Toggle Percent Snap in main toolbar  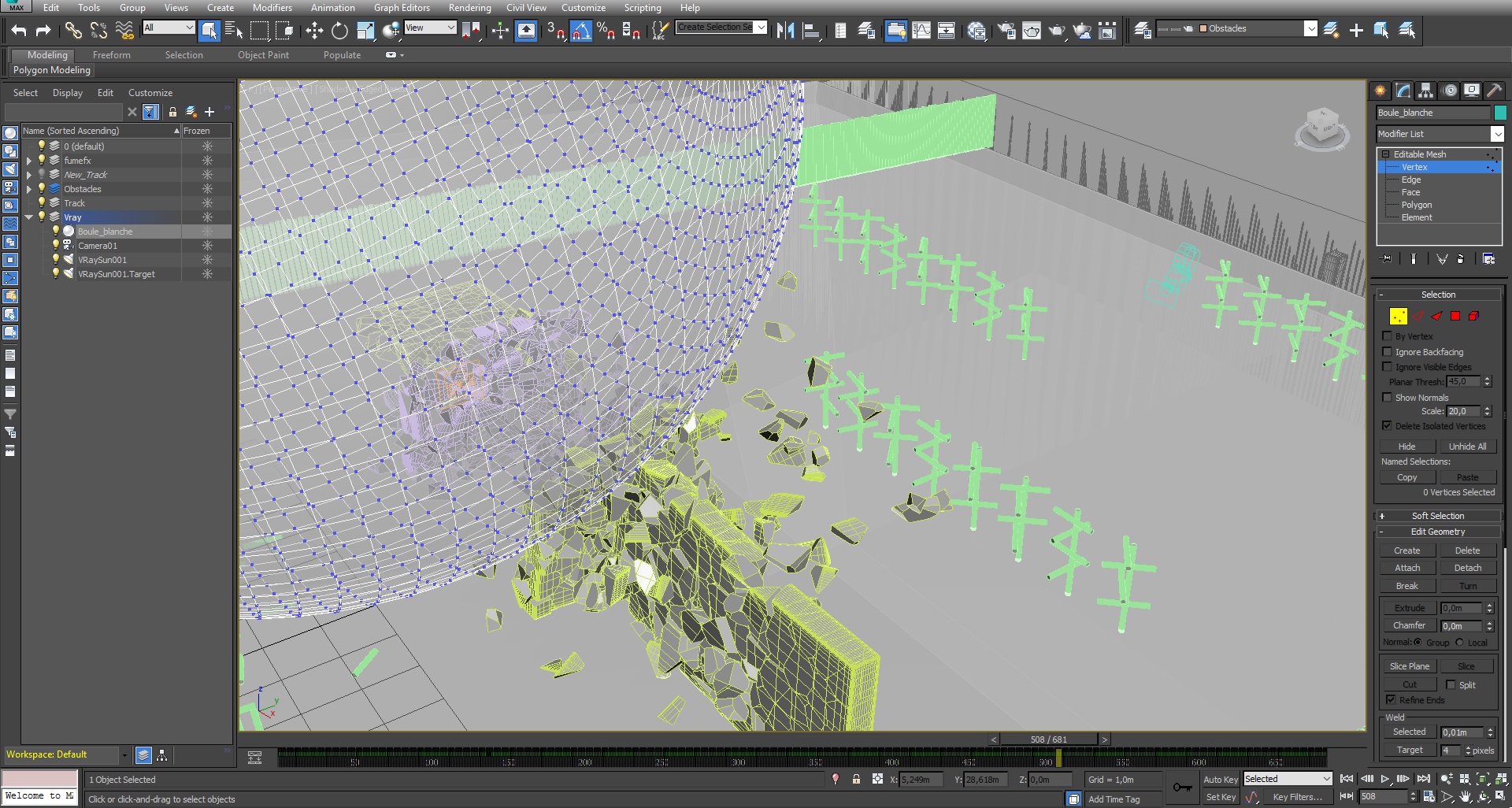[606, 31]
